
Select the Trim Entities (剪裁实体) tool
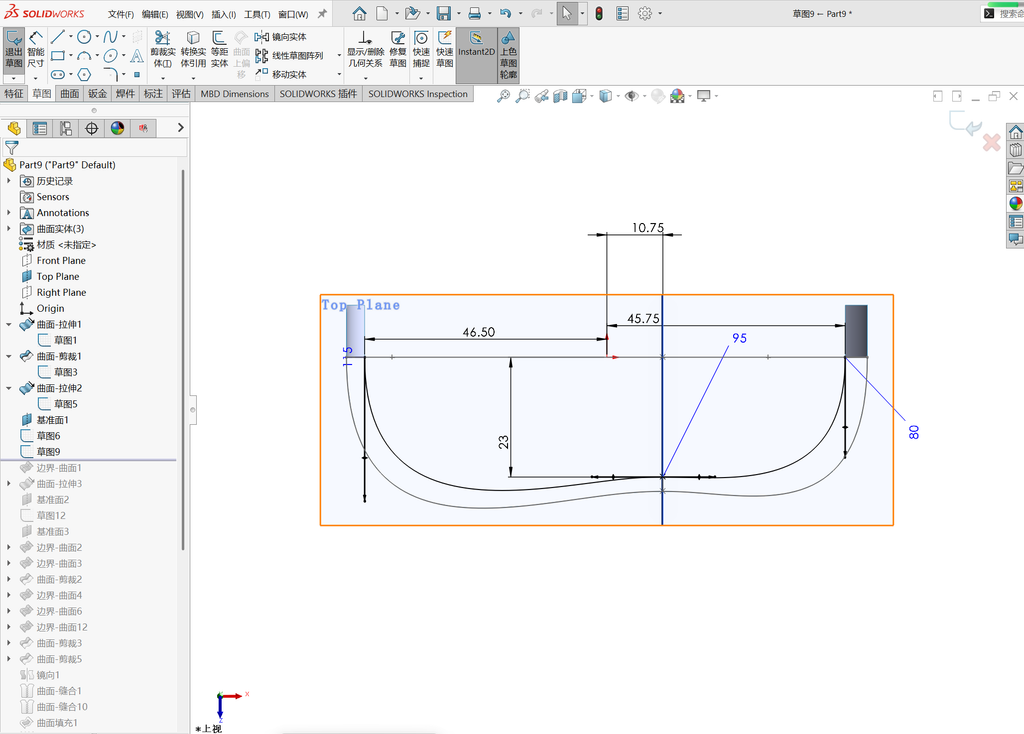[x=163, y=49]
